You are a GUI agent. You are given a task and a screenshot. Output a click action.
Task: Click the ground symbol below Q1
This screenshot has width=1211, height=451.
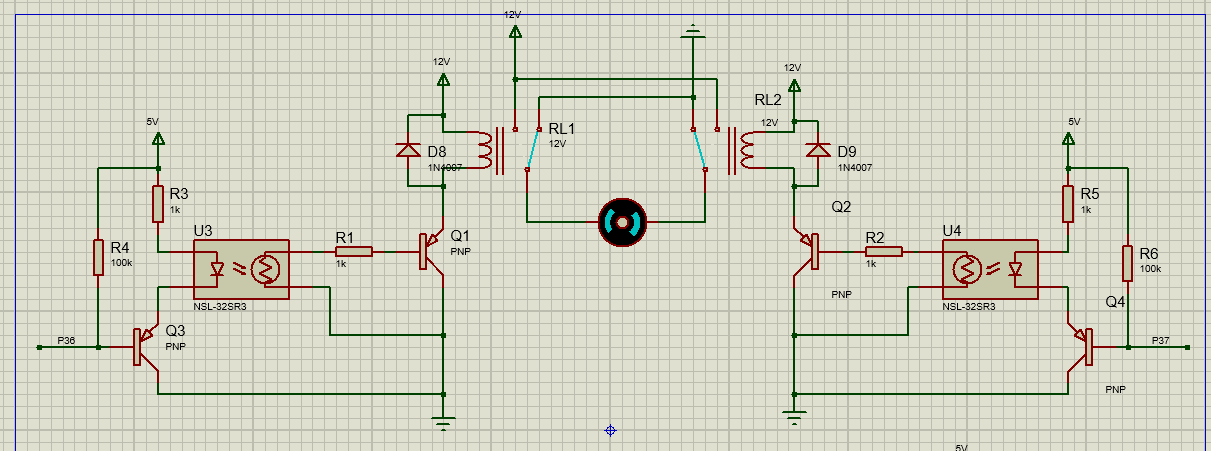point(443,421)
